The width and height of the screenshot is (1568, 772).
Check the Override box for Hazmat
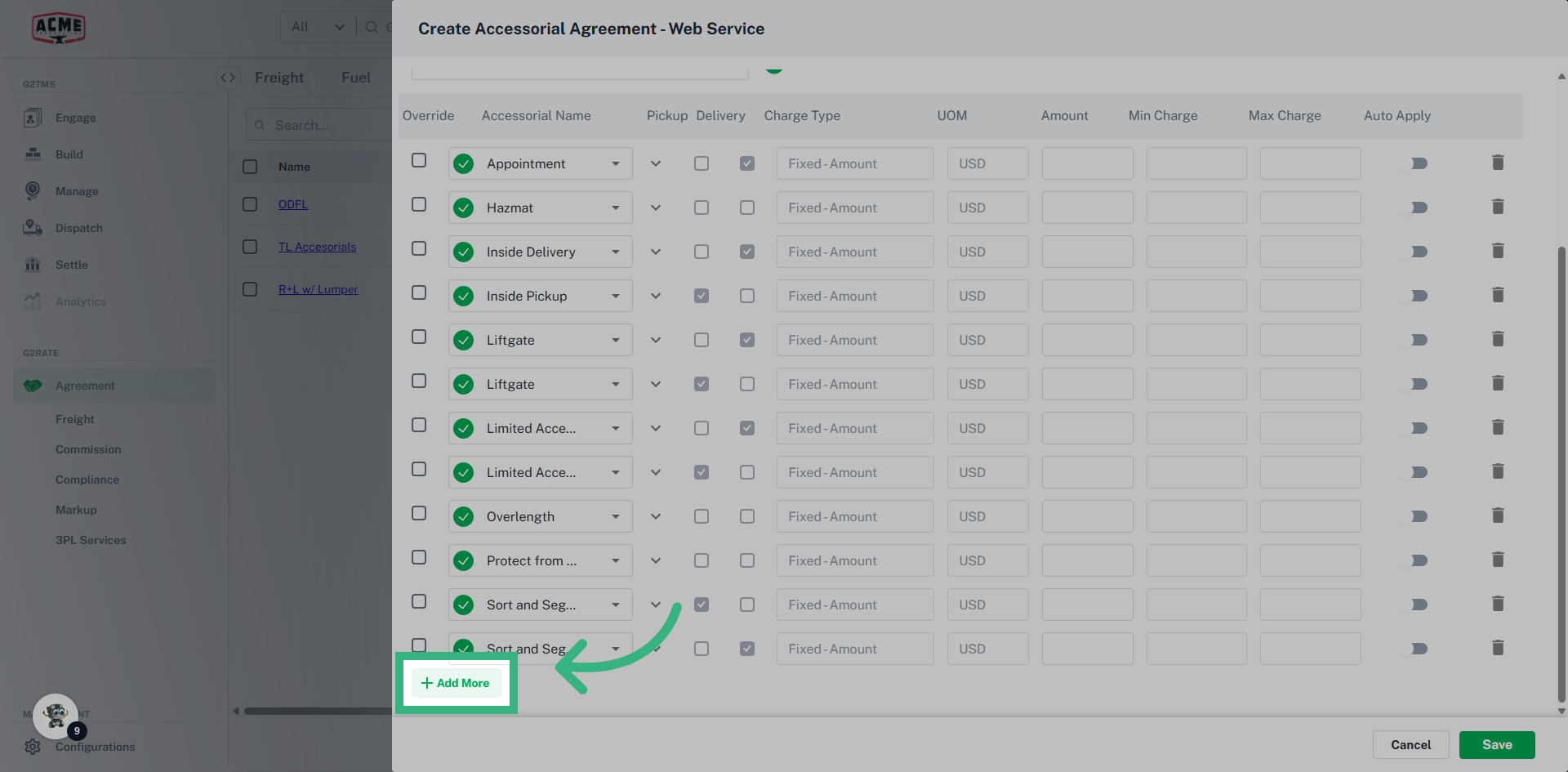(419, 204)
